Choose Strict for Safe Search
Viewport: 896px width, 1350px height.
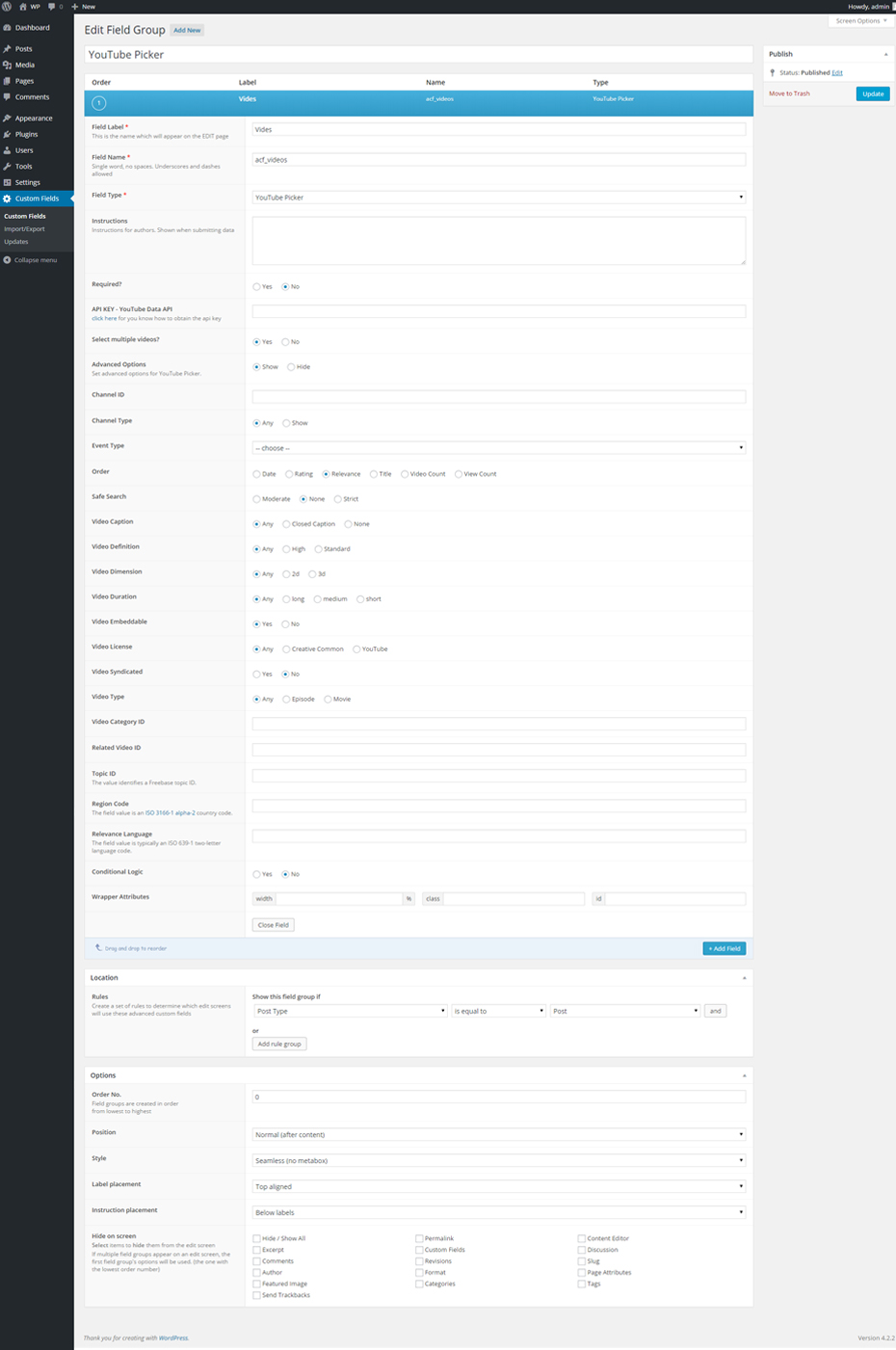click(x=337, y=499)
